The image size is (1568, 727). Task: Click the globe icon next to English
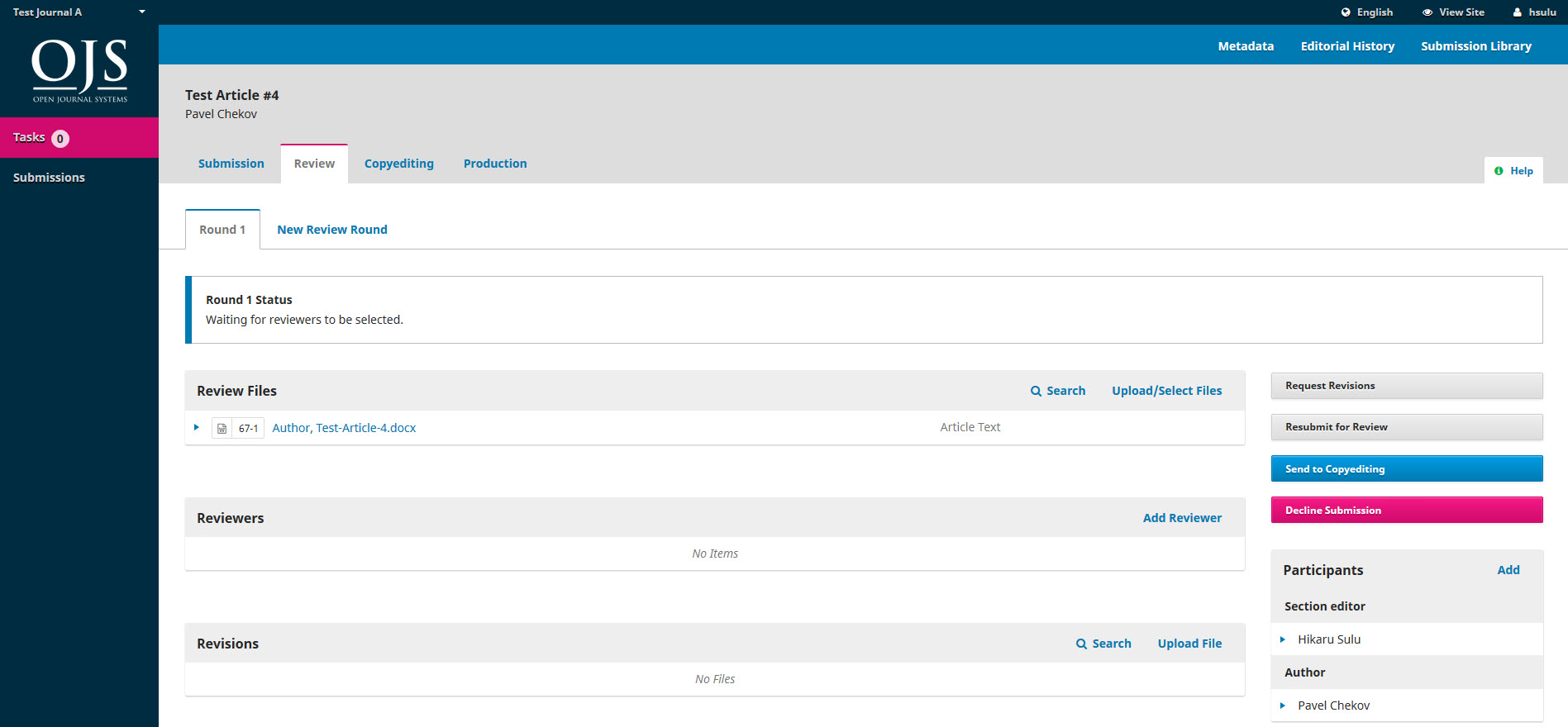pyautogui.click(x=1346, y=12)
